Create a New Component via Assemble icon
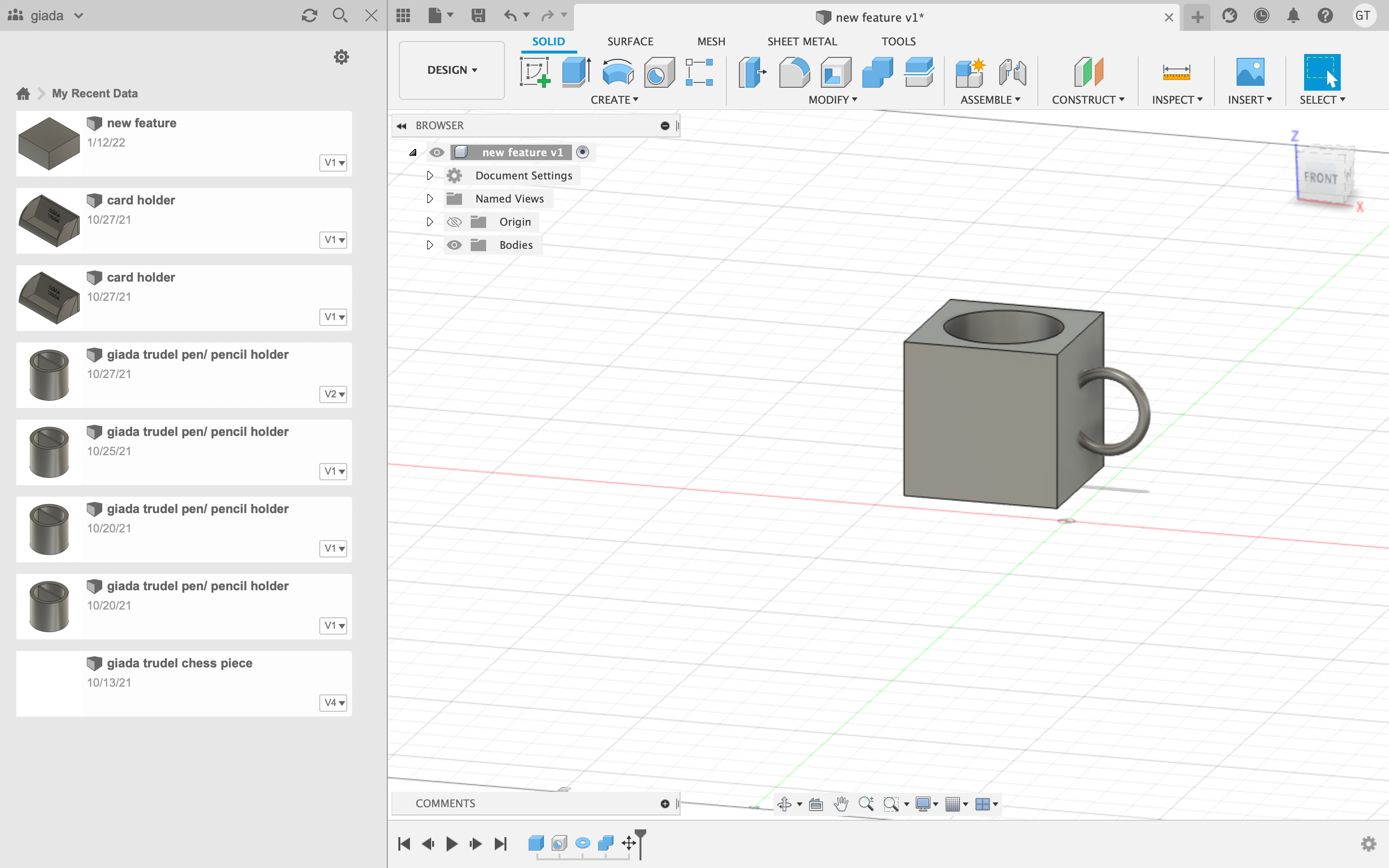 (x=971, y=72)
